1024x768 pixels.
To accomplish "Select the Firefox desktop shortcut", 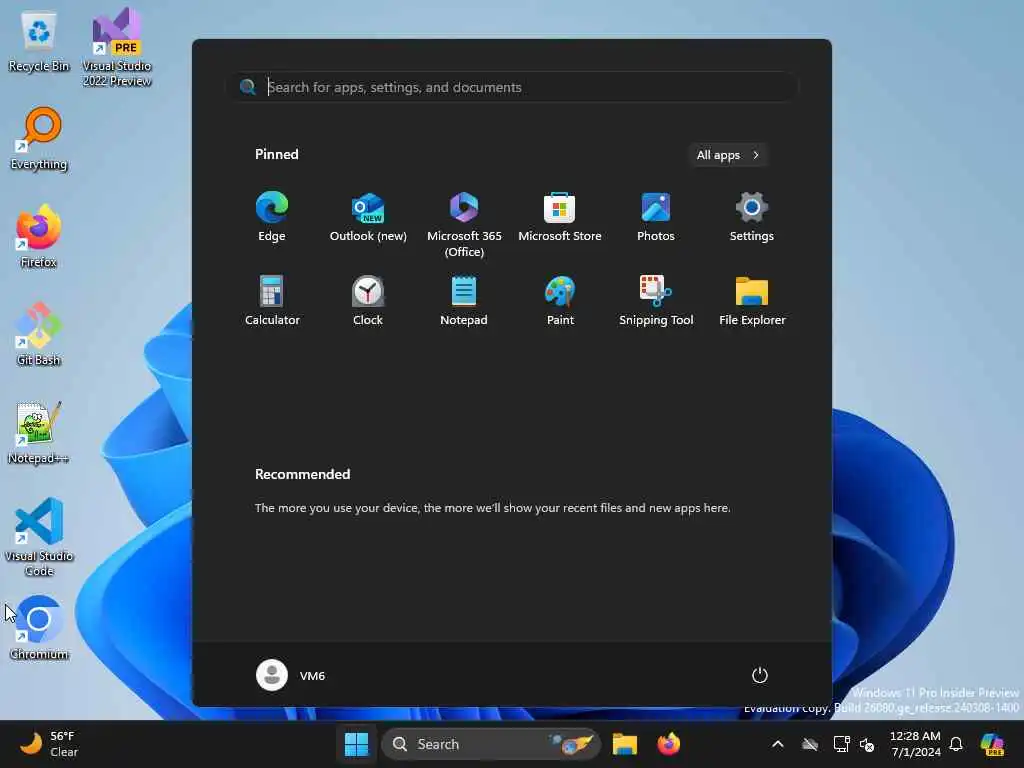I will (x=39, y=236).
